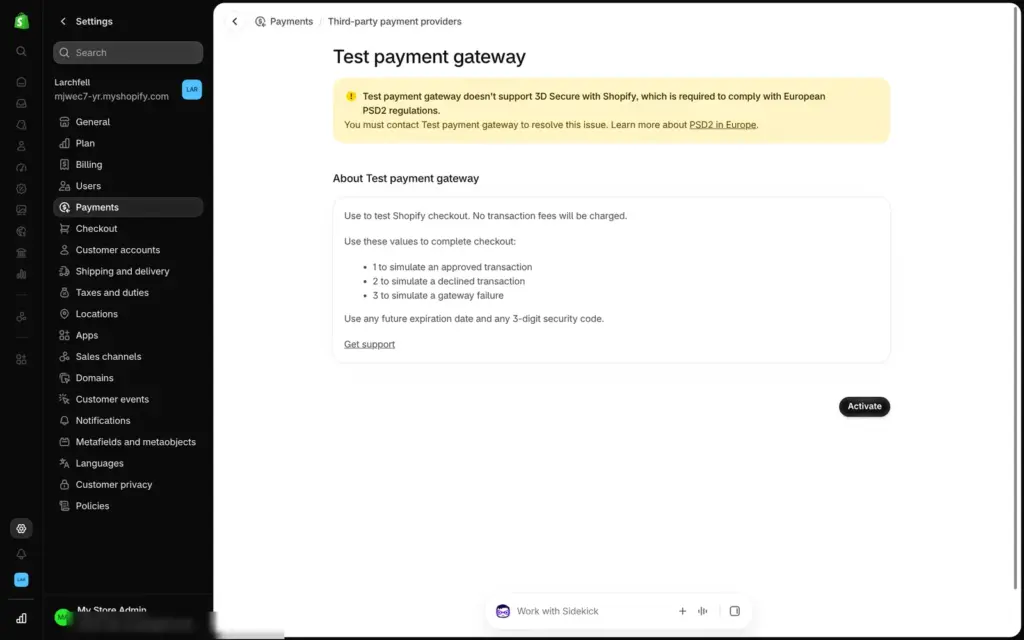Image resolution: width=1024 pixels, height=640 pixels.
Task: Go to Home in the left rail
Action: tap(21, 82)
